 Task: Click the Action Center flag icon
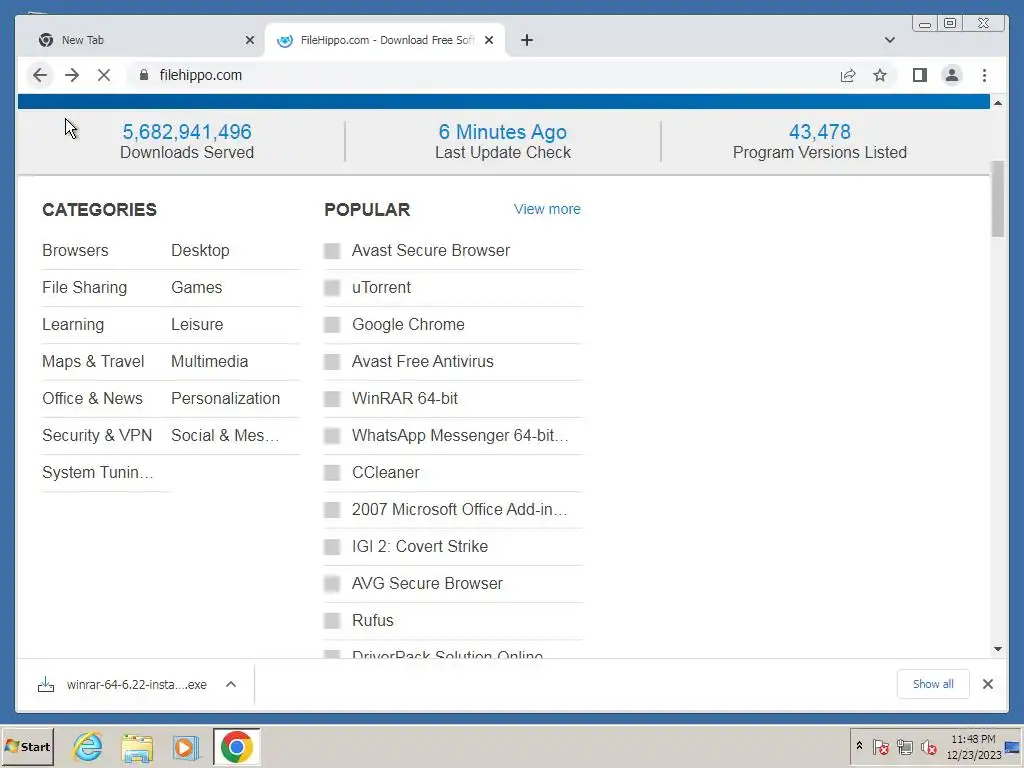pos(880,746)
